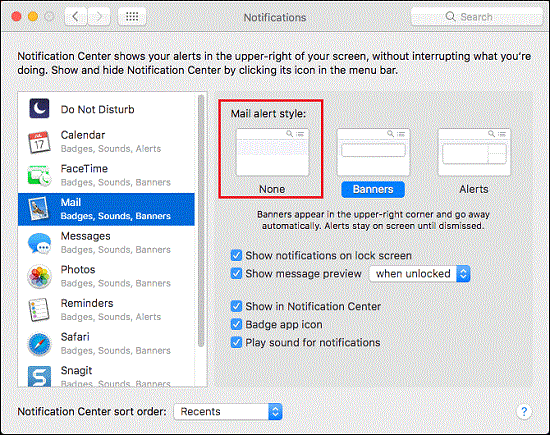Click the Calendar app icon
The height and width of the screenshot is (435, 550).
[39, 142]
